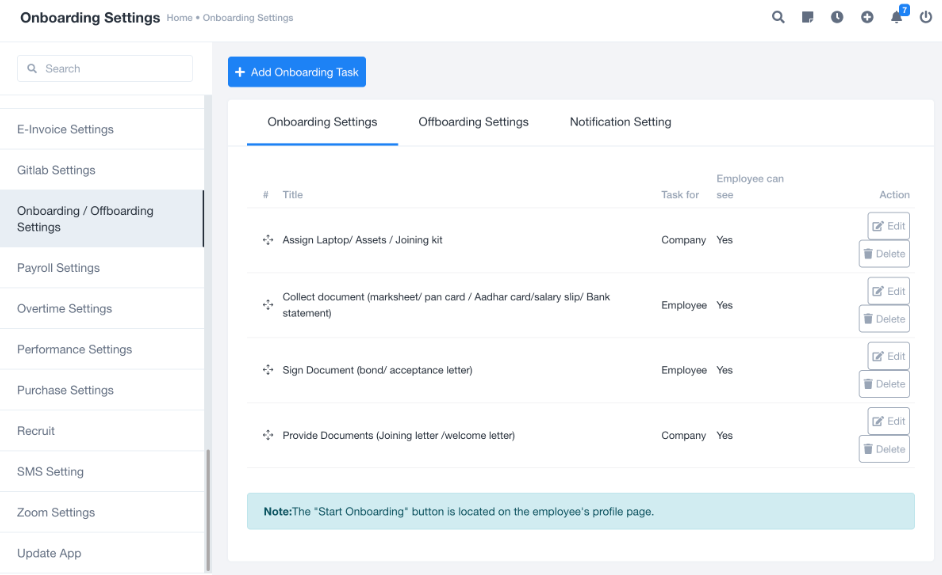Viewport: 942px width, 575px height.
Task: Open the notifications bell icon
Action: point(897,17)
